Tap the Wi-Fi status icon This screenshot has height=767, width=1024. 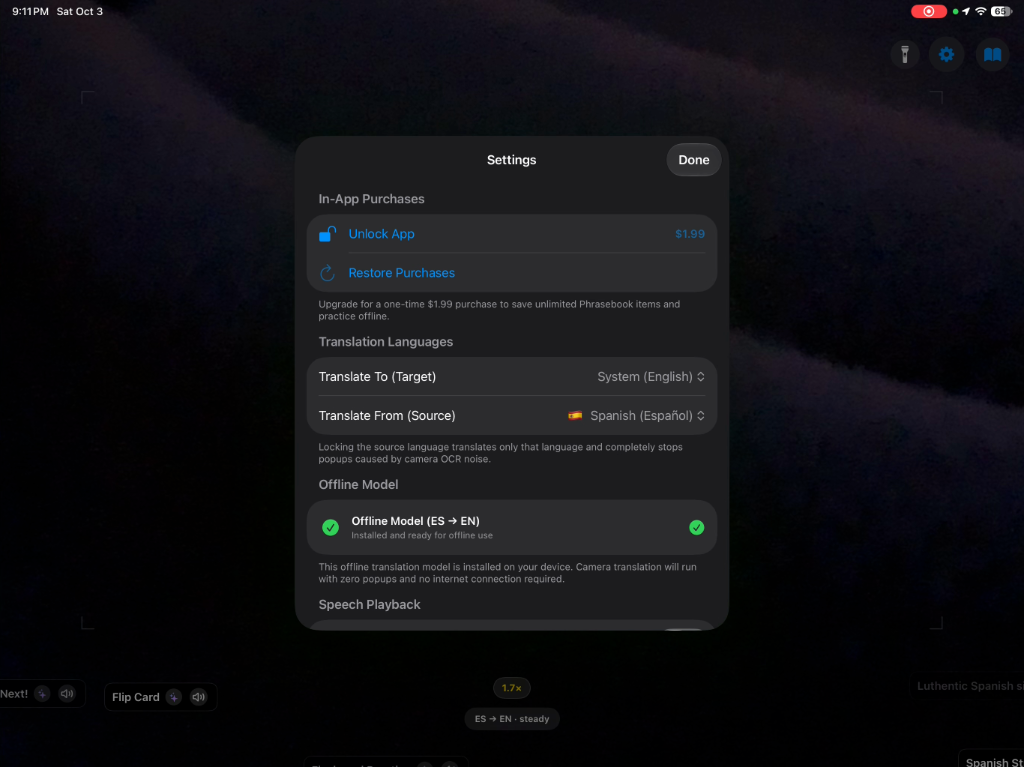click(x=980, y=11)
